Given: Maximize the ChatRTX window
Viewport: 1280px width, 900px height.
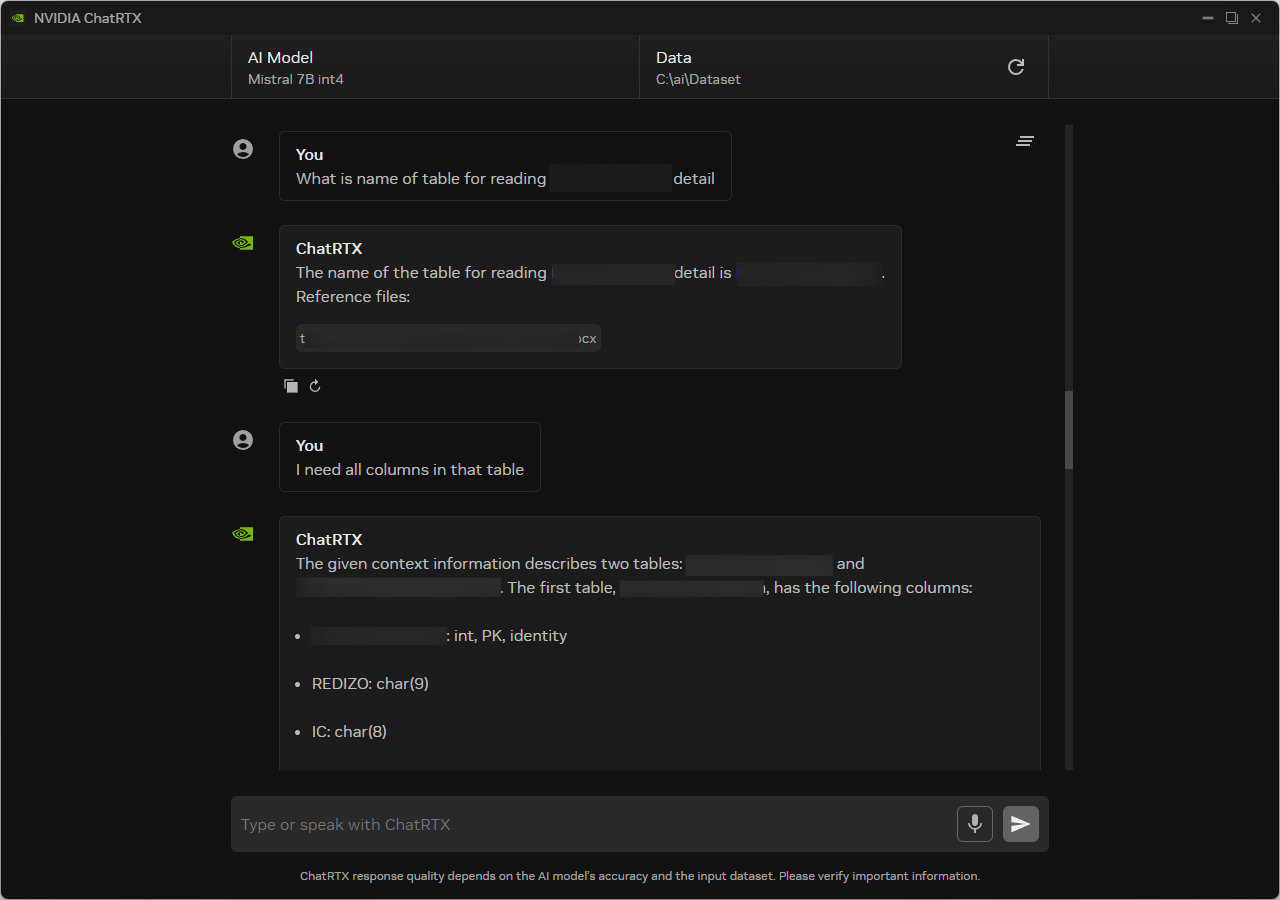Looking at the screenshot, I should pyautogui.click(x=1232, y=18).
